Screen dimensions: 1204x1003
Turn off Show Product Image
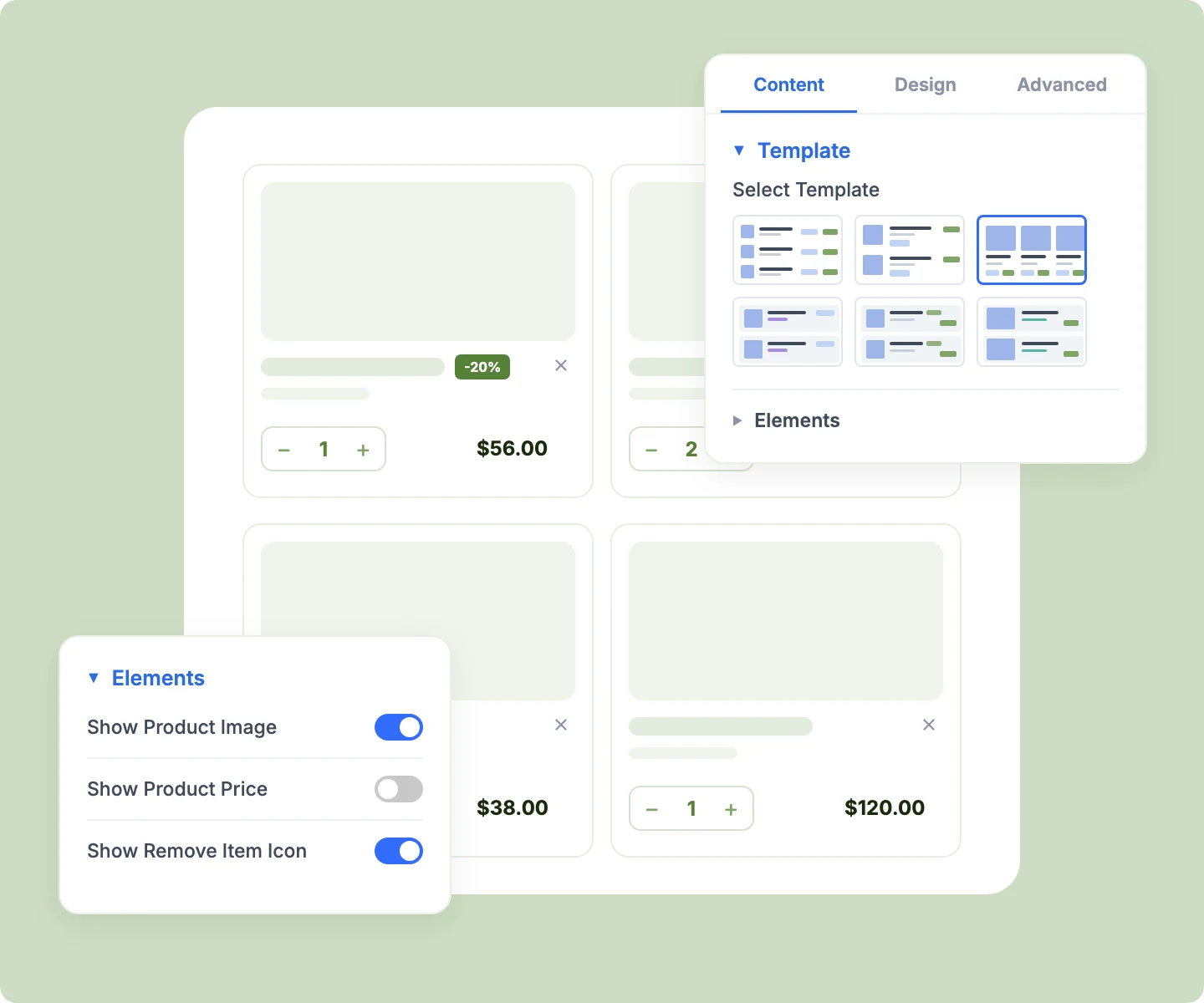click(x=399, y=727)
